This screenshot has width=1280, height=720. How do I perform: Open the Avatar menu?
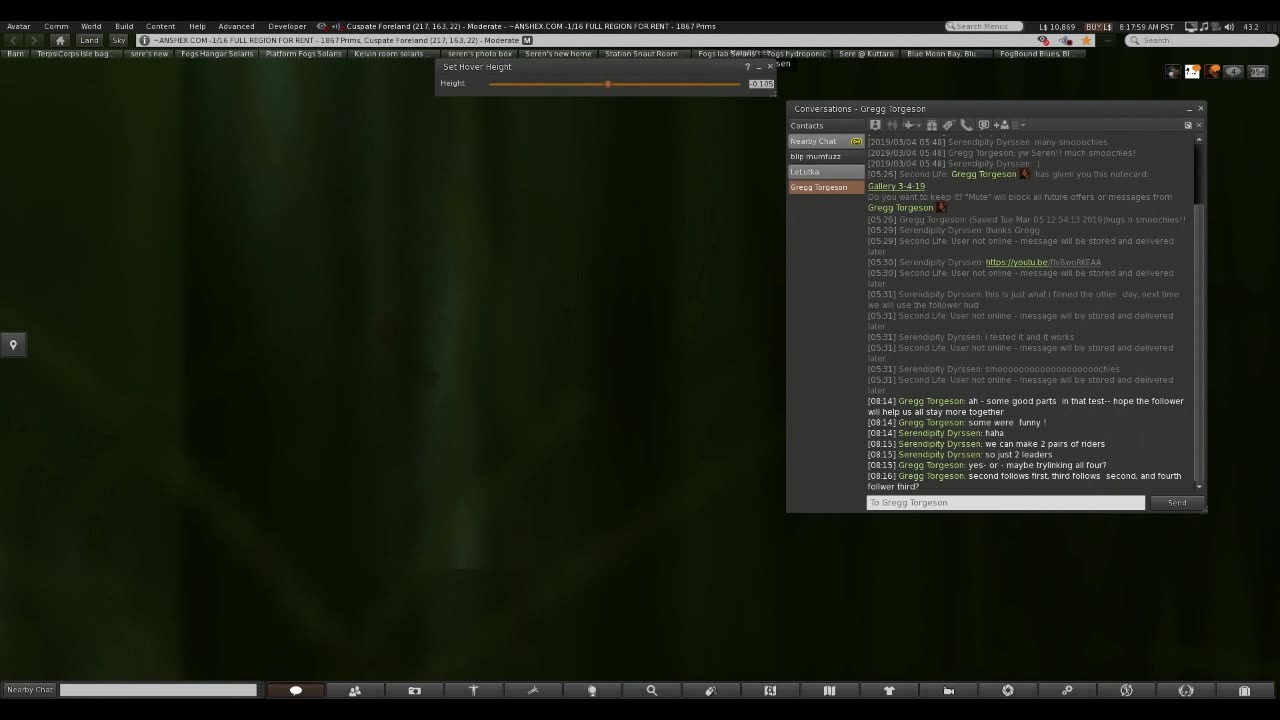pyautogui.click(x=18, y=26)
